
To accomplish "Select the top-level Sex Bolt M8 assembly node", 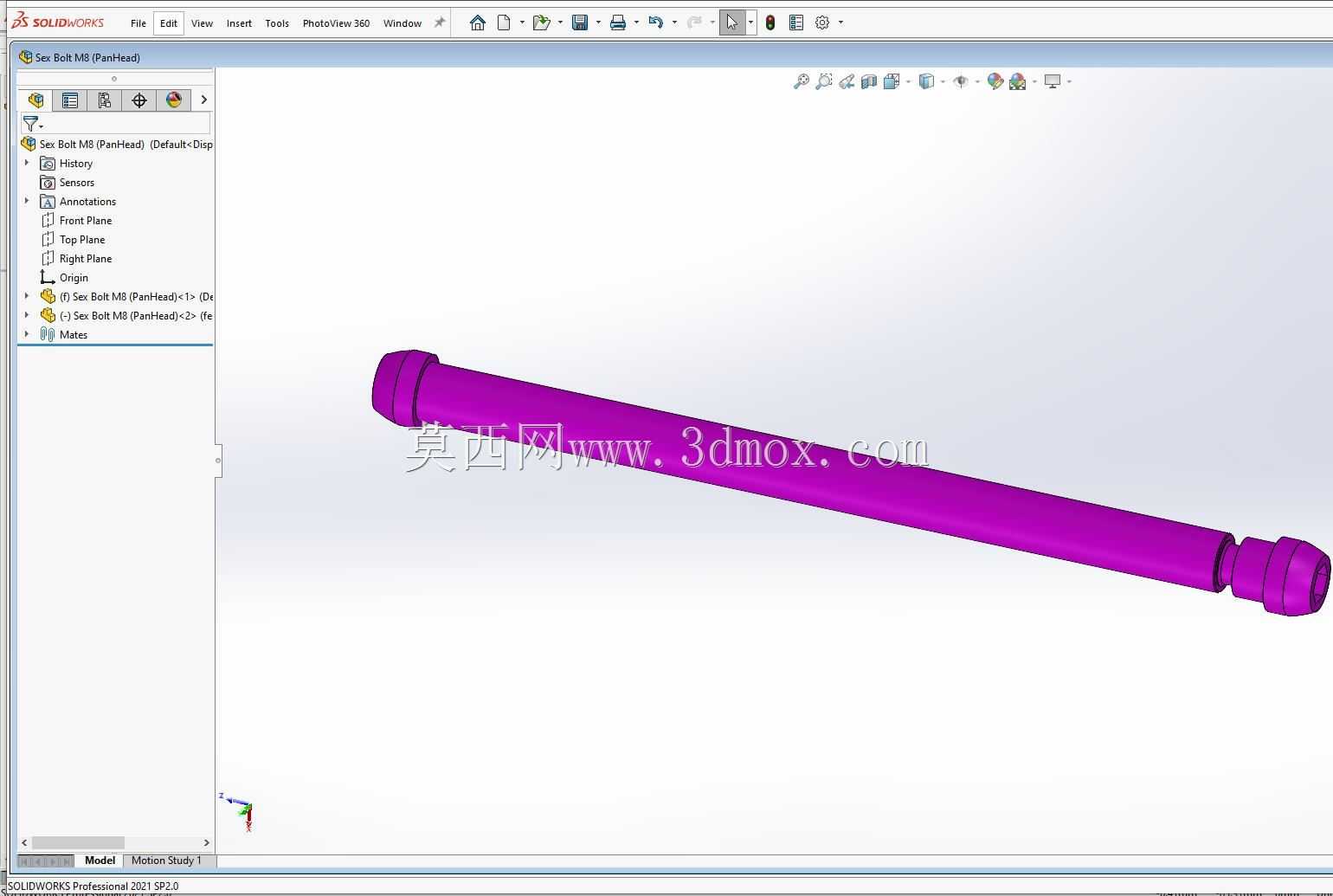I will pyautogui.click(x=117, y=145).
